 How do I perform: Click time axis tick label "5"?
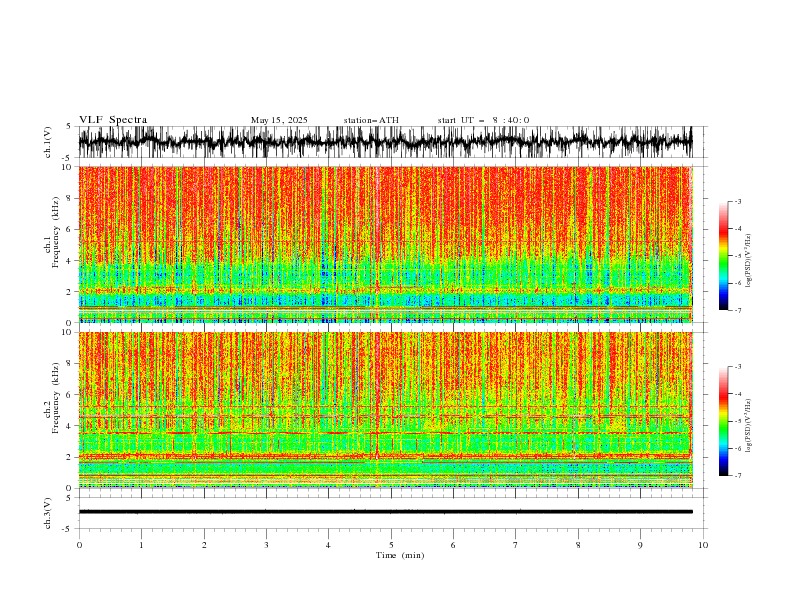coord(391,545)
